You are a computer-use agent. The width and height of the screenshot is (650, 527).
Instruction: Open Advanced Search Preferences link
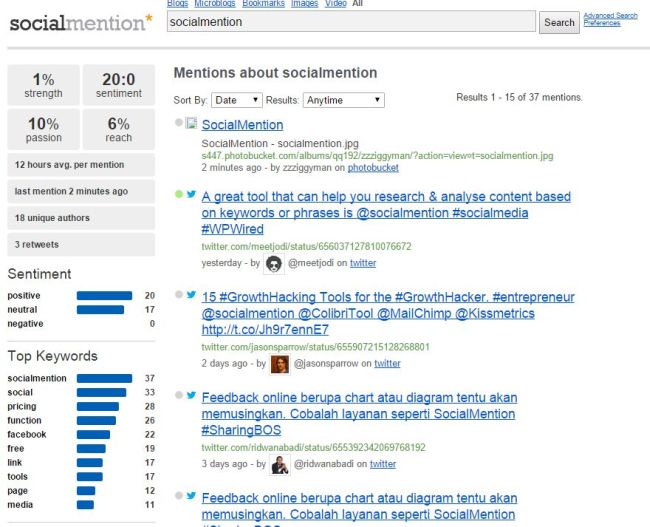point(610,19)
